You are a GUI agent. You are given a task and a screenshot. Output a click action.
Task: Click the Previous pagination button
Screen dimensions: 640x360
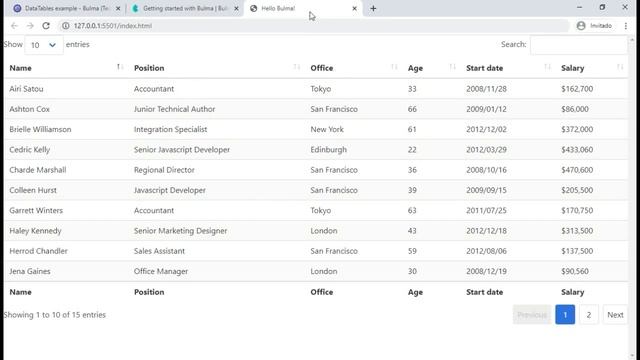click(532, 315)
